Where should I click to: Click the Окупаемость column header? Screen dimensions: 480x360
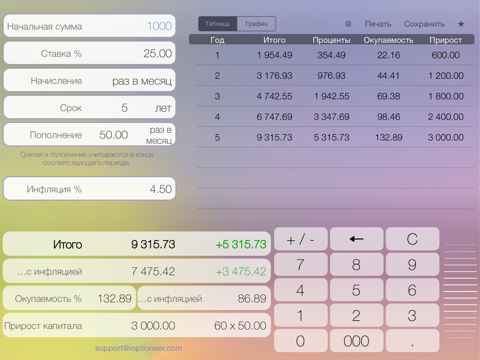388,40
